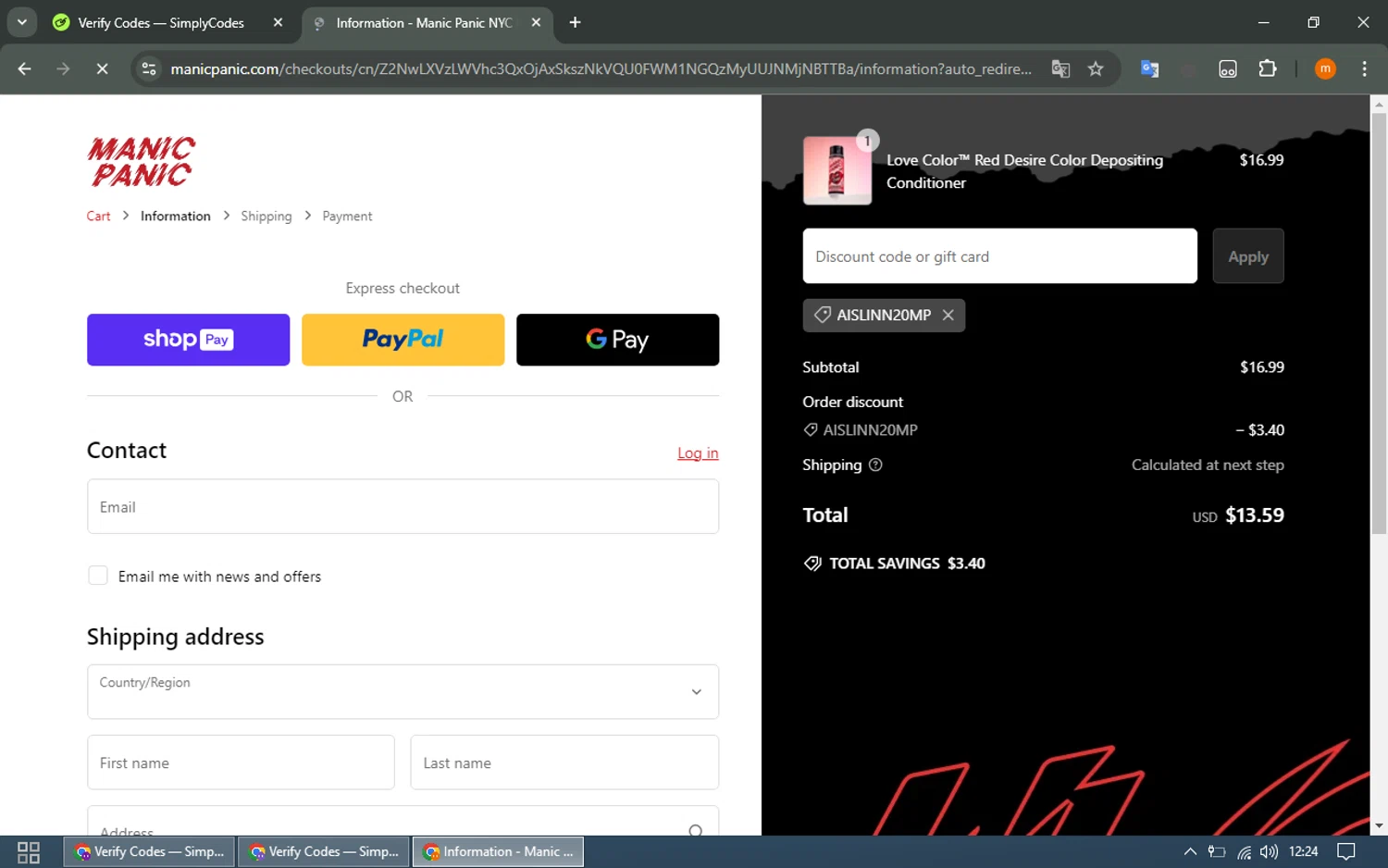This screenshot has height=868, width=1388.
Task: Click the Red Desire conditioner product thumbnail
Action: point(837,170)
